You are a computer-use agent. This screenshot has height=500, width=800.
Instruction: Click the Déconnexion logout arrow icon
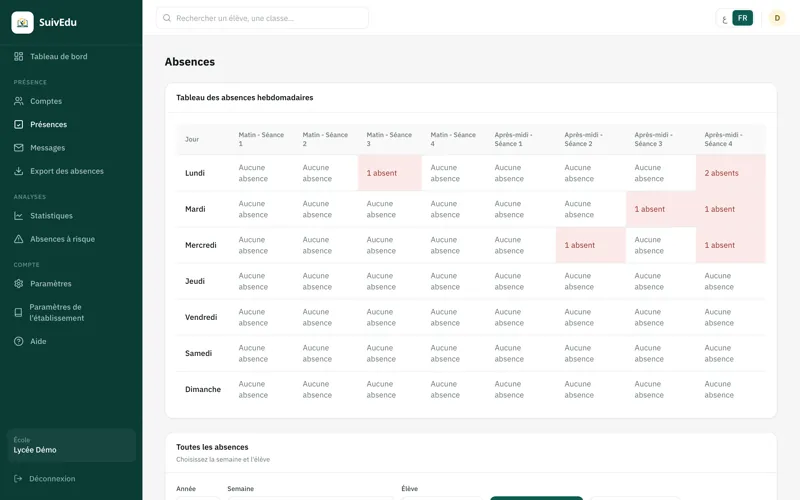[x=18, y=479]
